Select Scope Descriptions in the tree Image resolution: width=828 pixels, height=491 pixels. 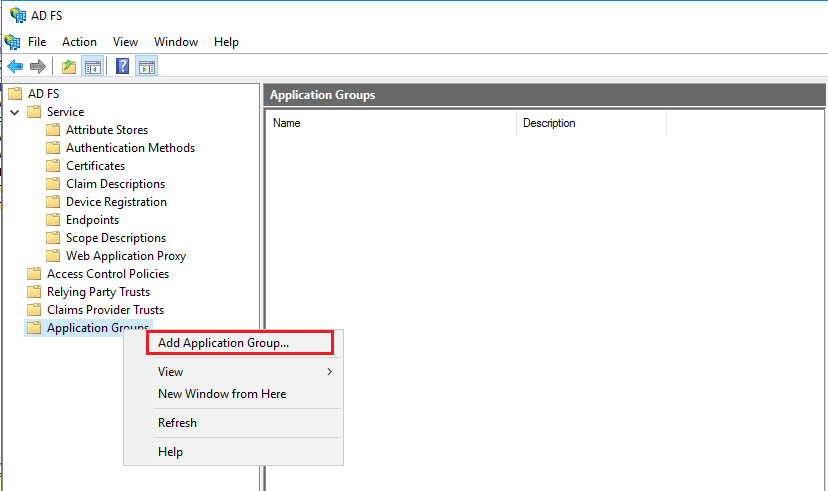click(x=116, y=238)
